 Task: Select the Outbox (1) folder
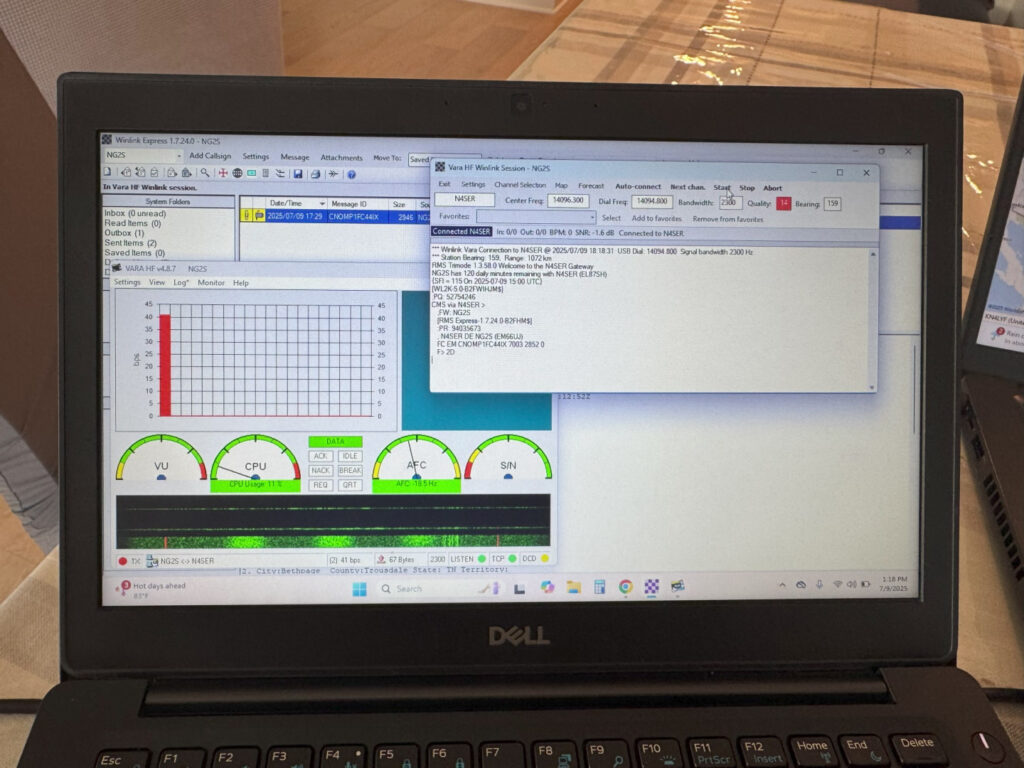[124, 232]
